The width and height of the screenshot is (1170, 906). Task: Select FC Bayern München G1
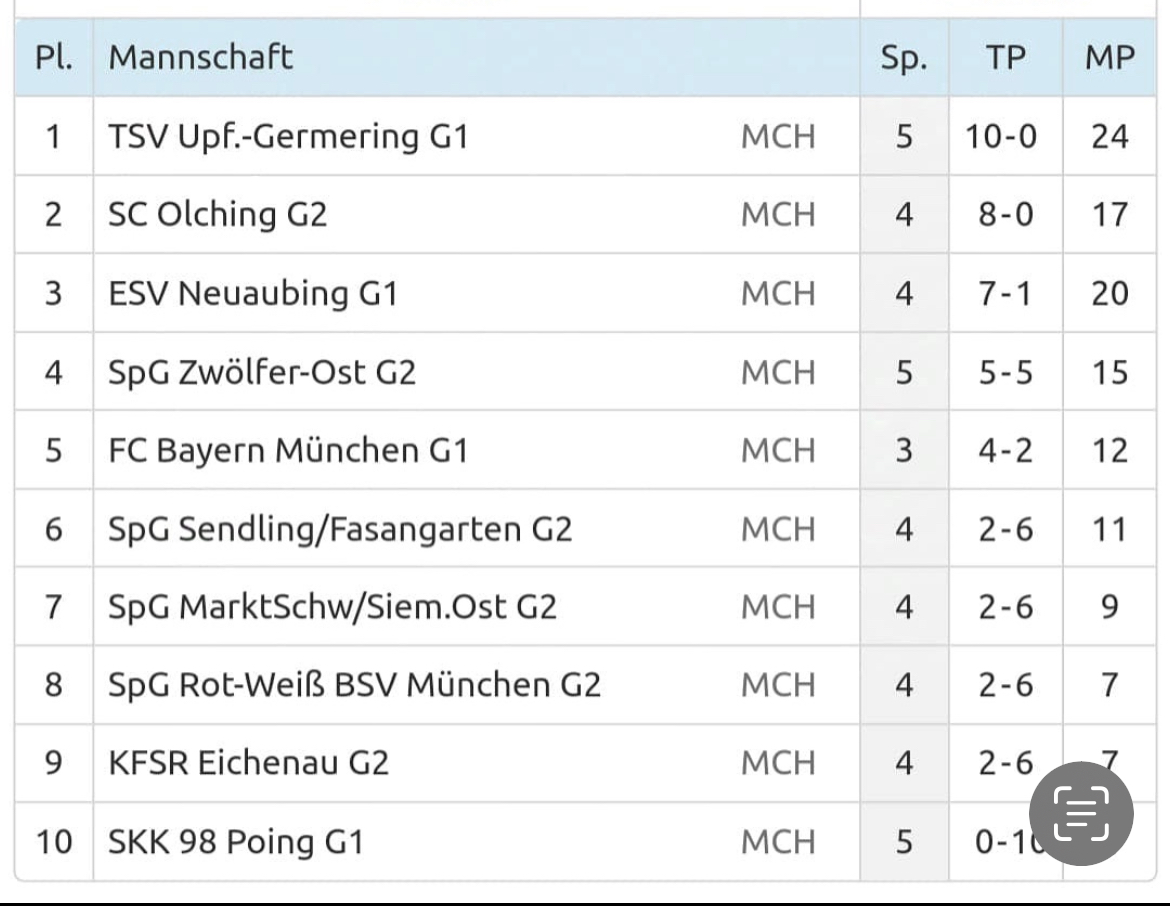[288, 450]
